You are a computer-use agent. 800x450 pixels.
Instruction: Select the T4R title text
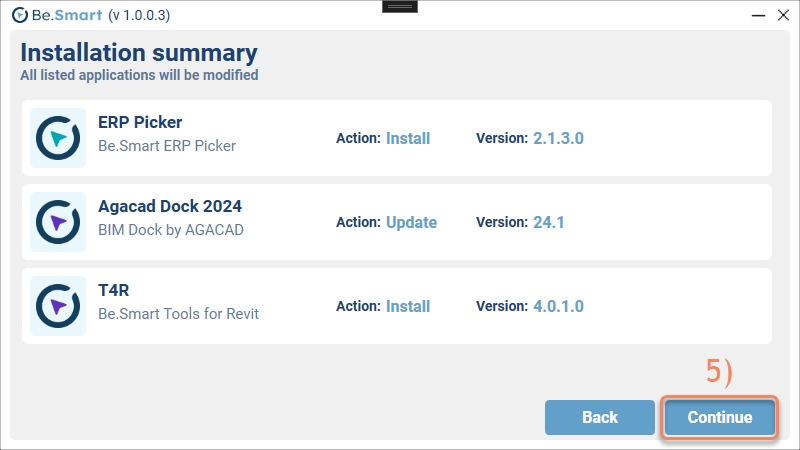(116, 290)
